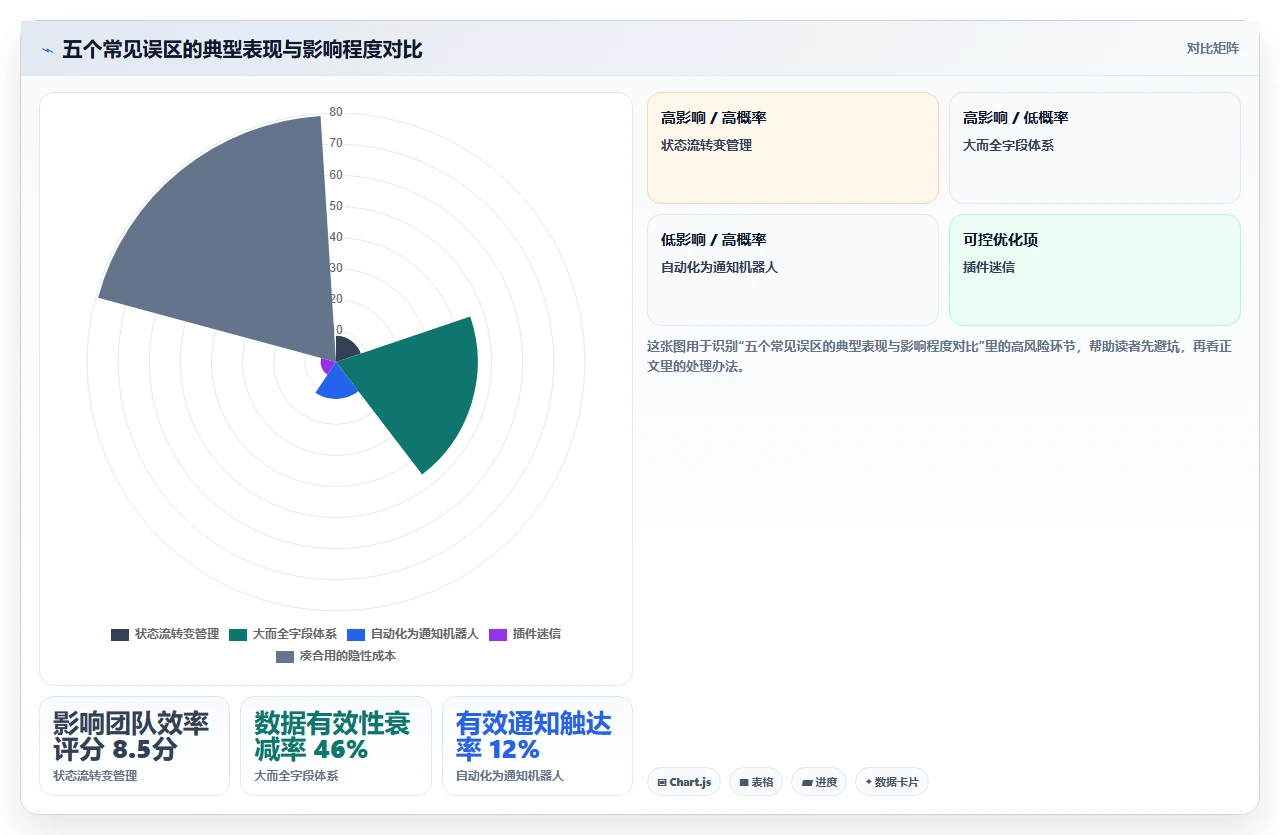Click 状态流转变管理 text in the orange card
Screen dimensions: 1280x835
click(x=707, y=145)
